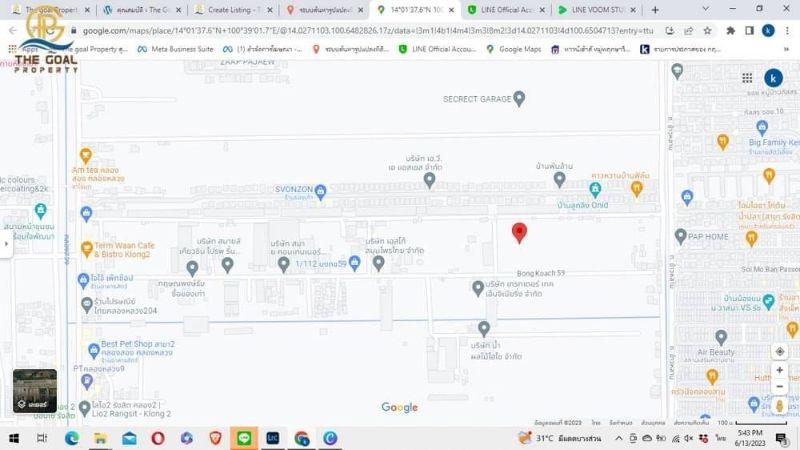The width and height of the screenshot is (800, 450).
Task: Open the LINE app on taskbar
Action: tap(244, 438)
